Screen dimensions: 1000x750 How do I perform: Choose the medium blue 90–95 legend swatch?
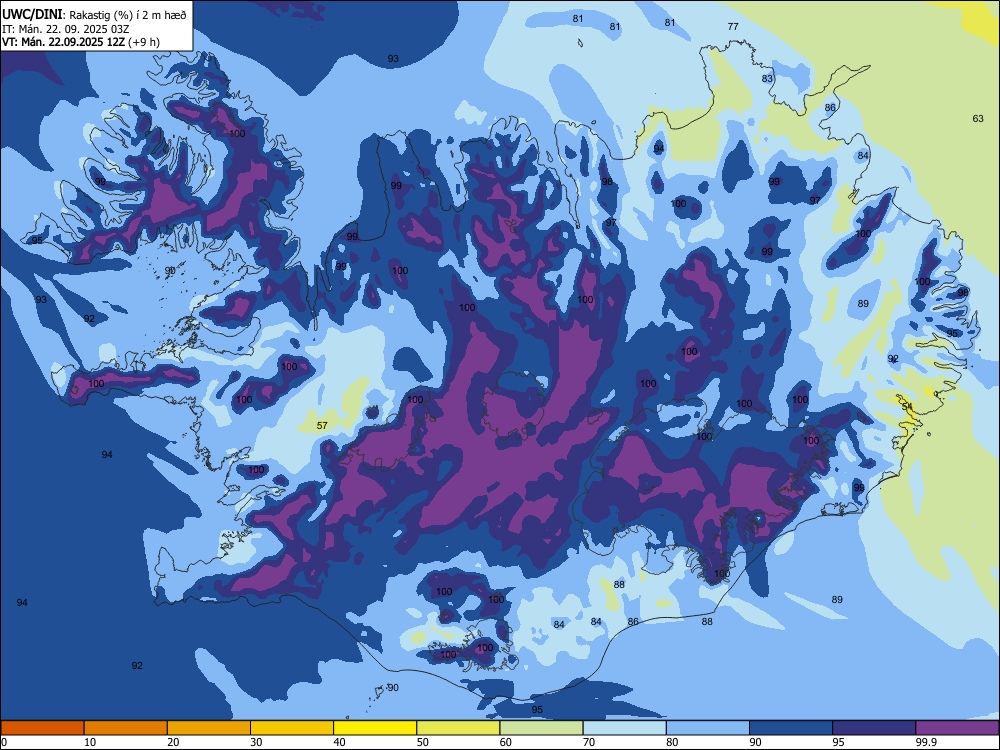(x=791, y=728)
